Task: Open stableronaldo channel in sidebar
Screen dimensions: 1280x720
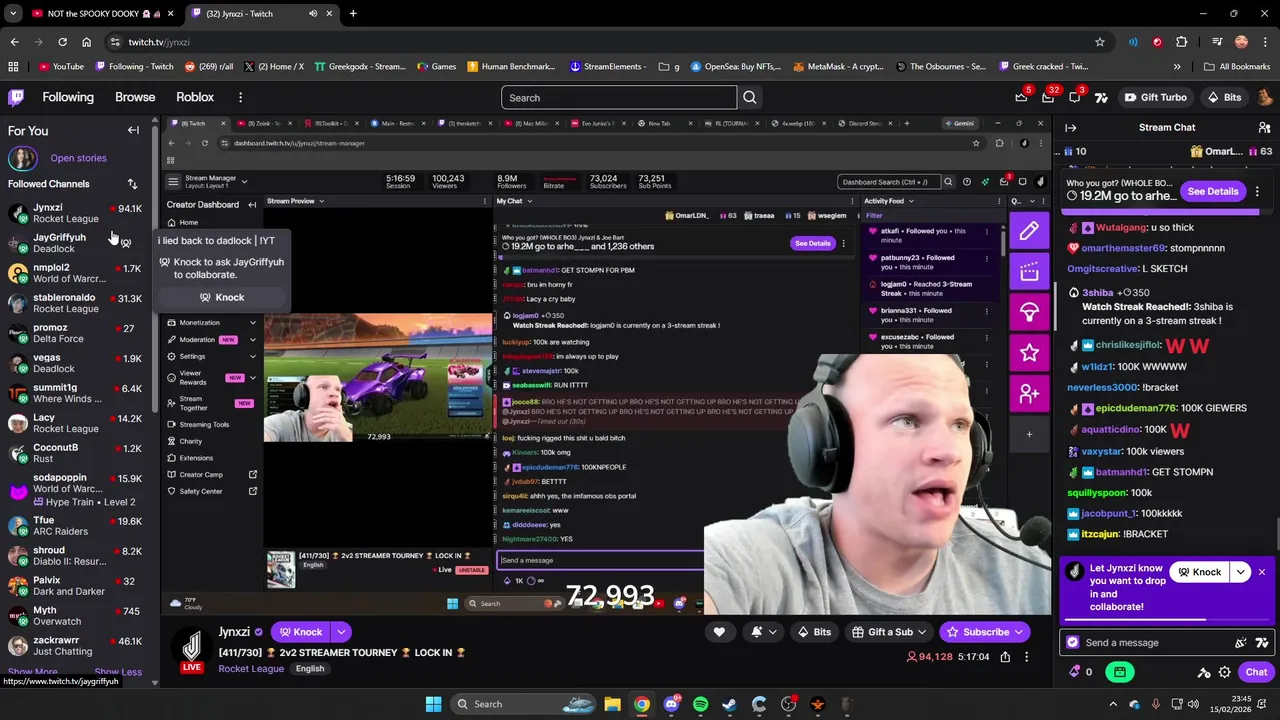Action: (x=78, y=303)
